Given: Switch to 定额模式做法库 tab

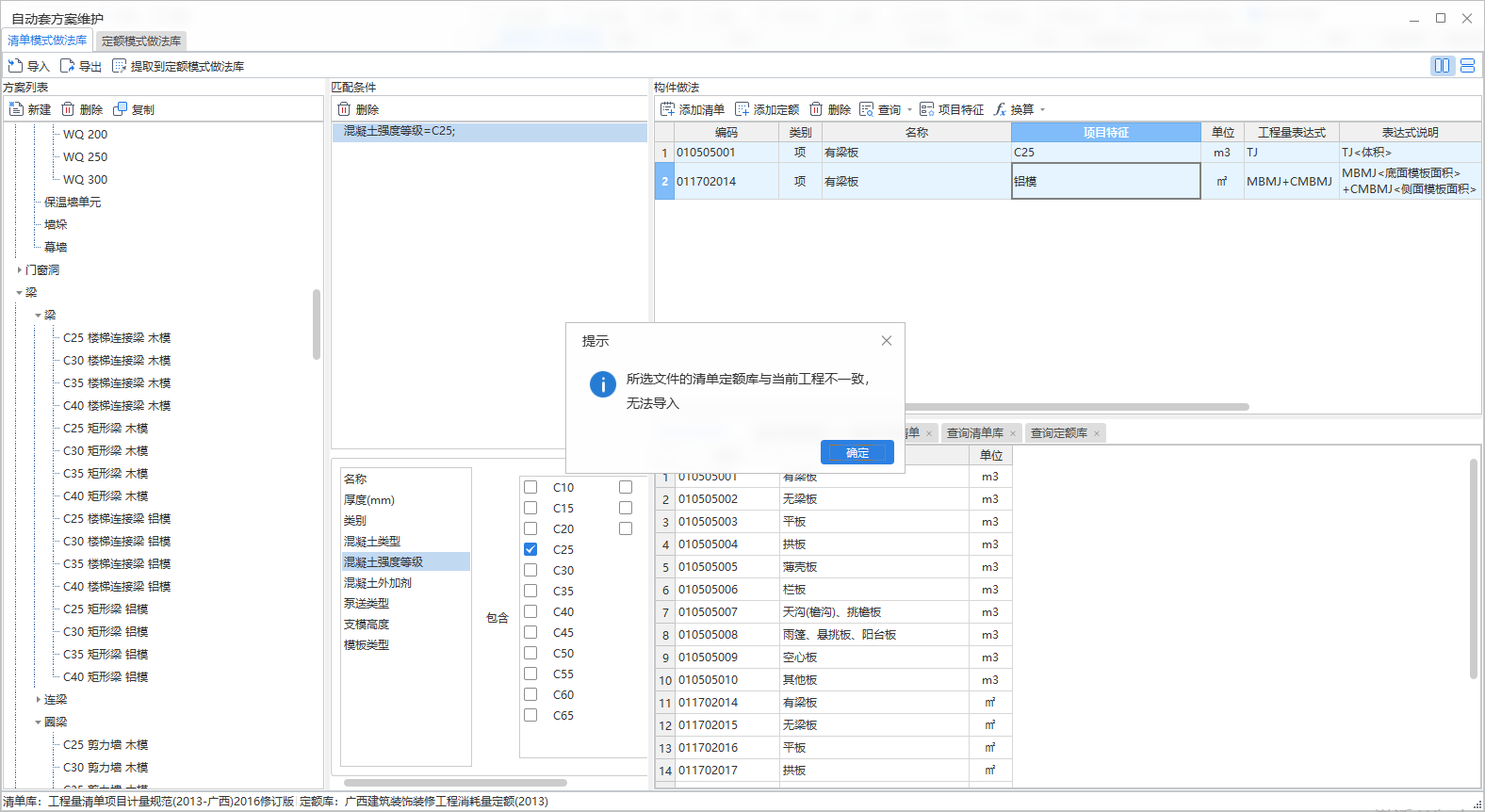Looking at the screenshot, I should 141,41.
